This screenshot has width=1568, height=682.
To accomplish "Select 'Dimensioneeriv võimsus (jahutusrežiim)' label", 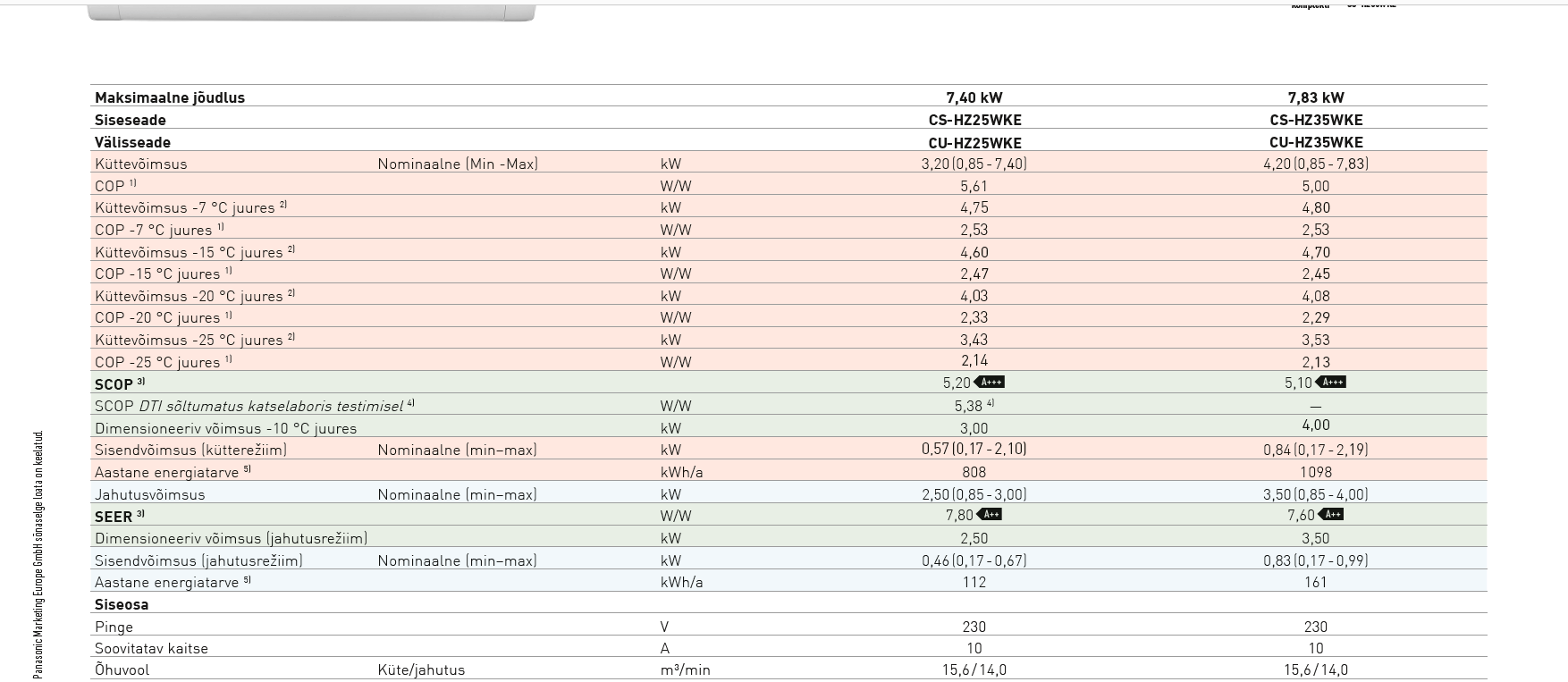I will tap(232, 538).
